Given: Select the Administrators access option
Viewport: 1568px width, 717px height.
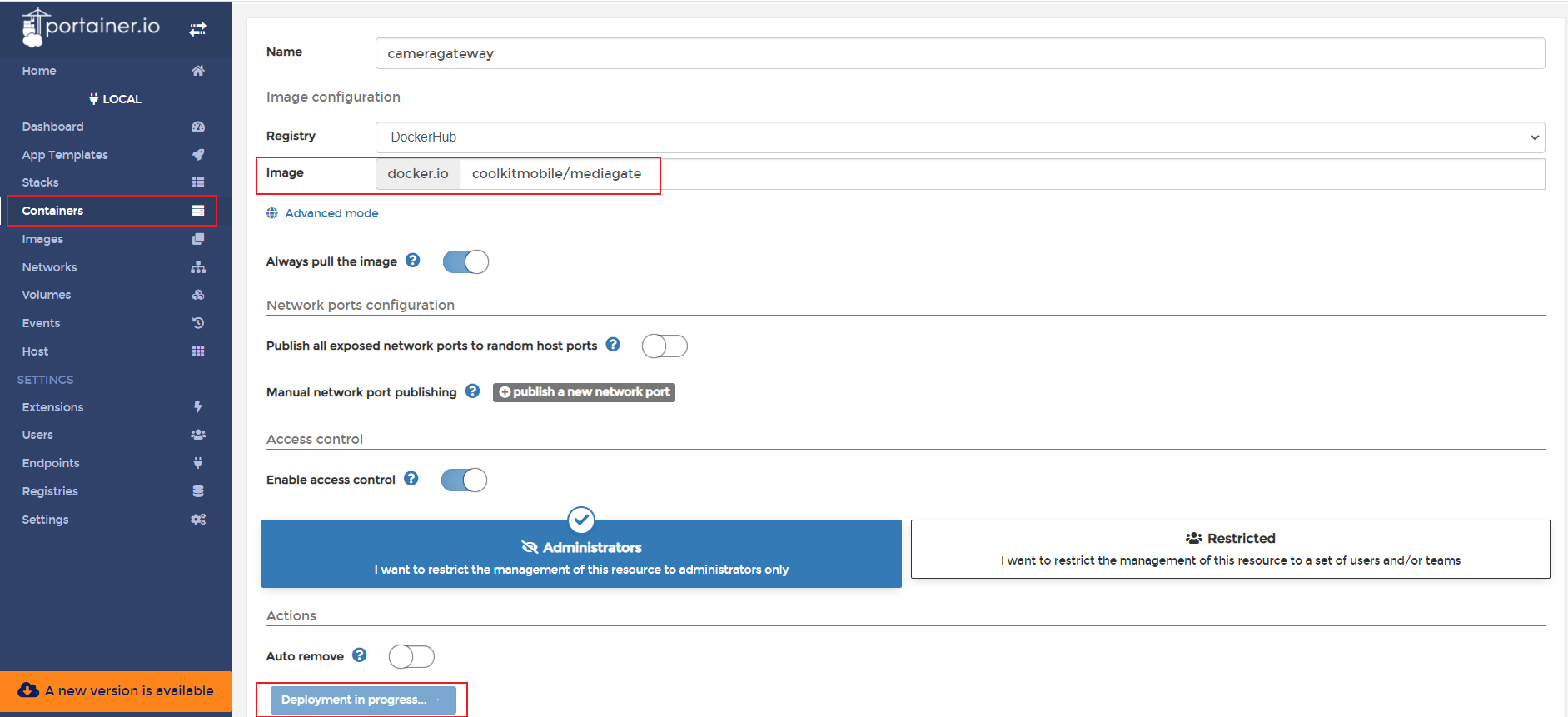Looking at the screenshot, I should 581,554.
